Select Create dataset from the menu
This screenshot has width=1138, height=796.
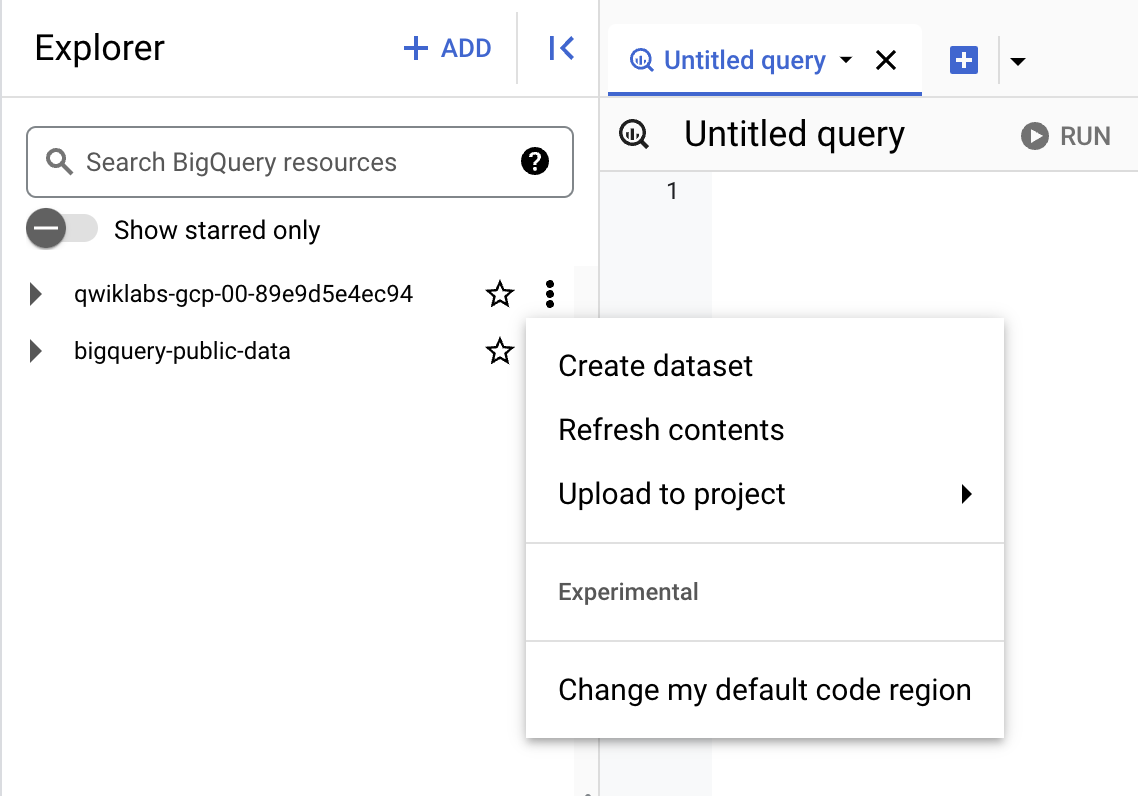point(765,366)
